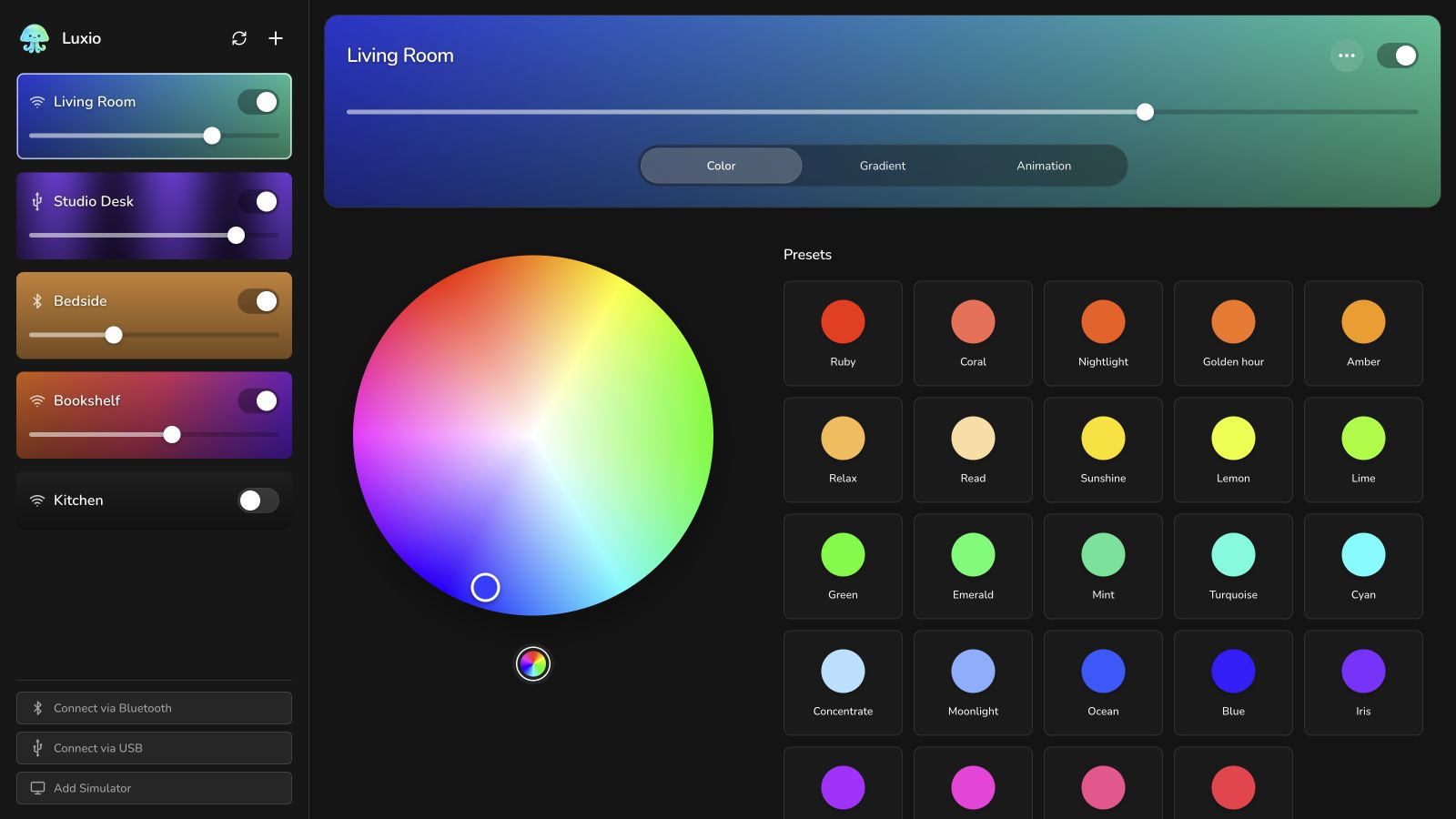Click Bluetooth icon on Bedside card
Image resolution: width=1456 pixels, height=819 pixels.
pos(37,301)
